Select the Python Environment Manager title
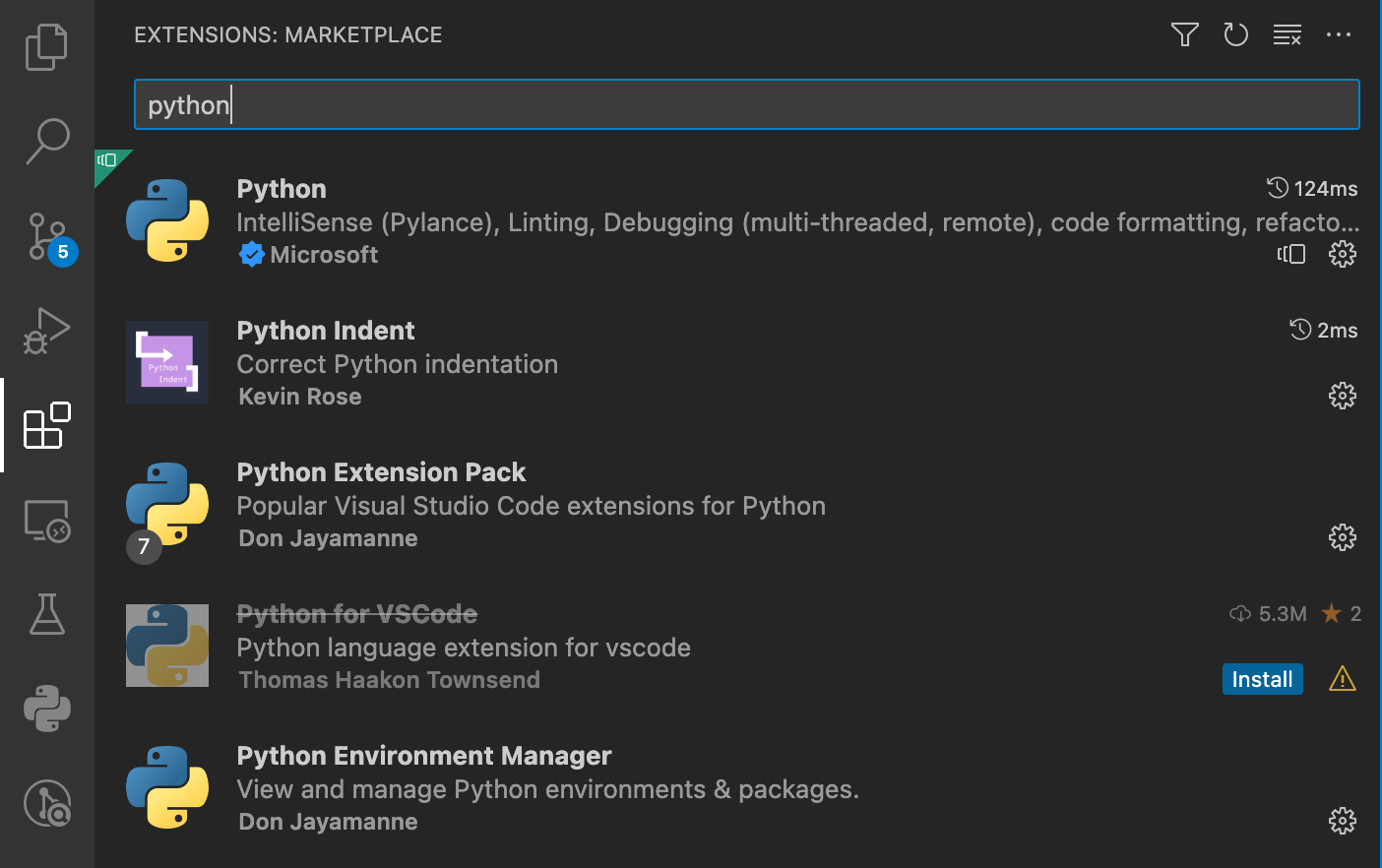 point(424,756)
